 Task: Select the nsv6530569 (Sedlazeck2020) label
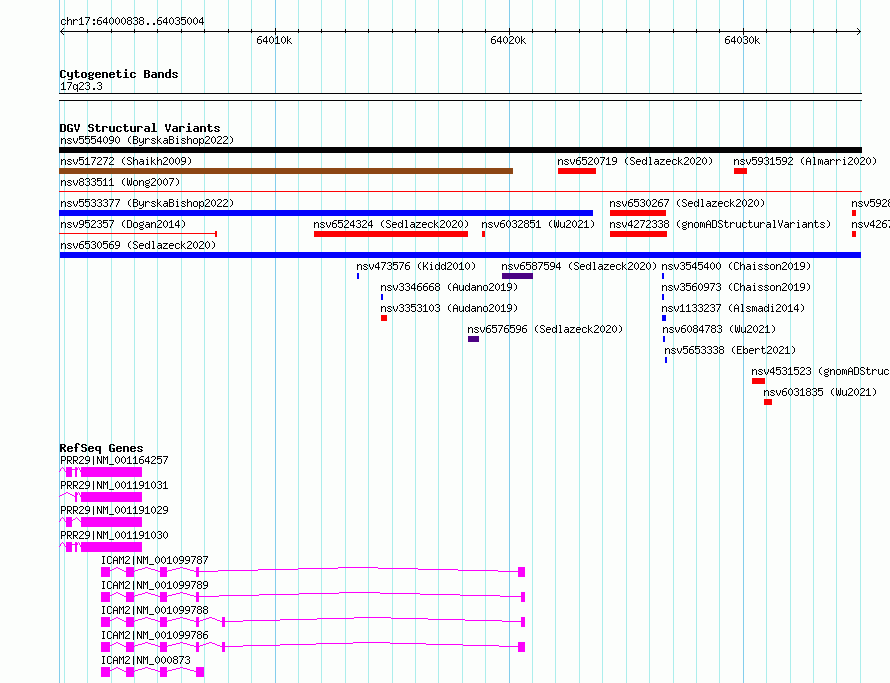click(x=138, y=245)
